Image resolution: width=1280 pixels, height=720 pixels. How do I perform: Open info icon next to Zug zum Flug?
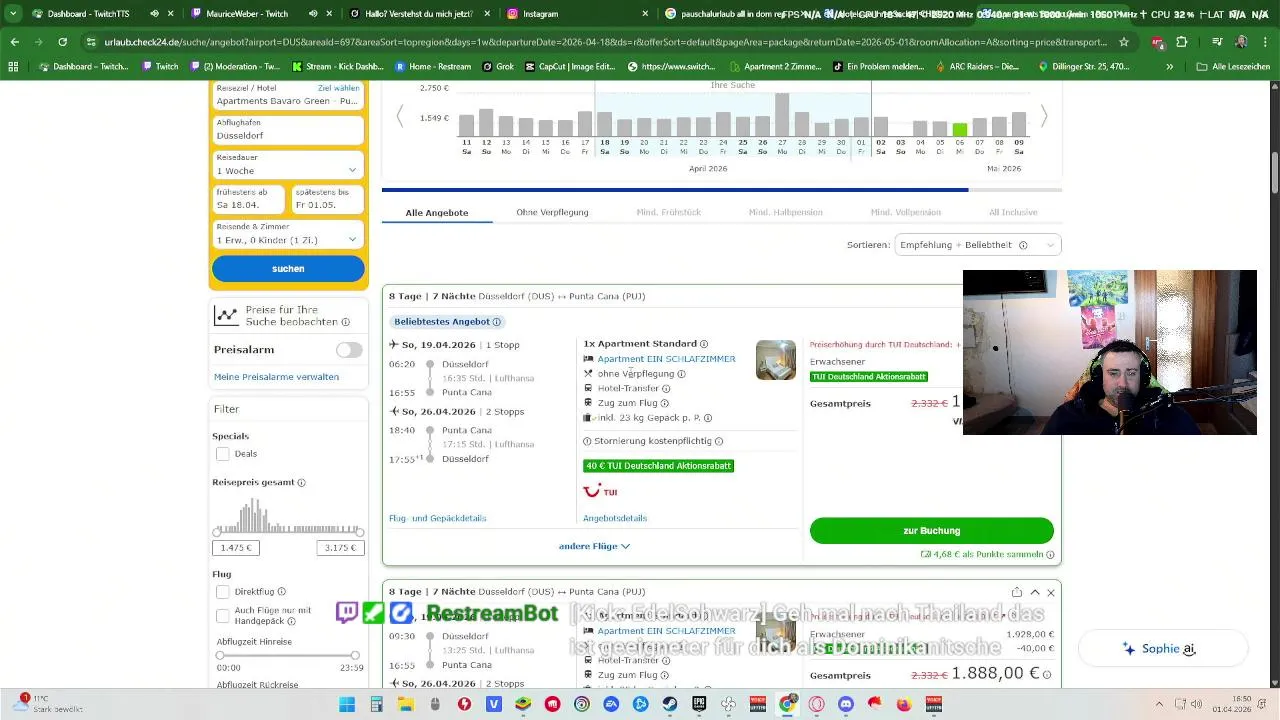[665, 403]
